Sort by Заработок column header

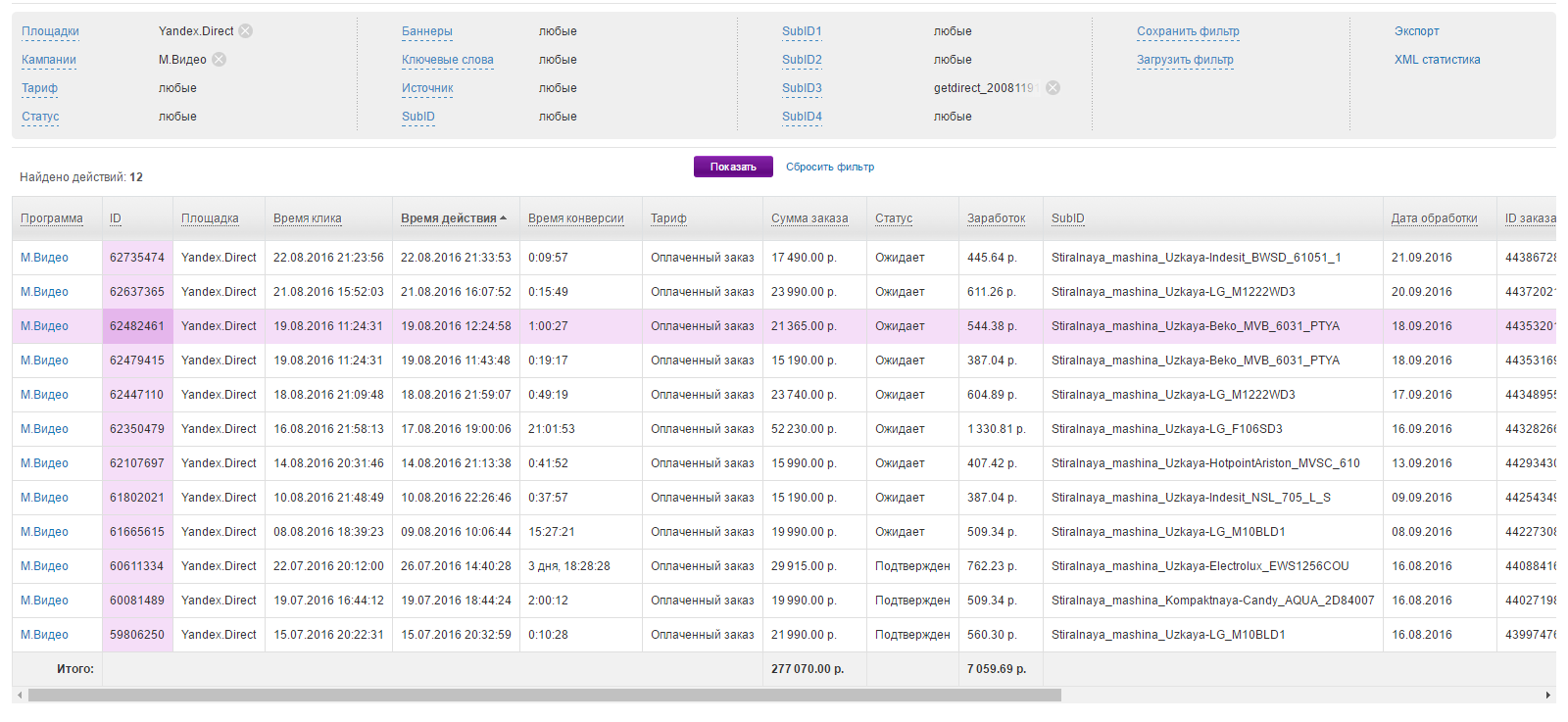pyautogui.click(x=997, y=218)
